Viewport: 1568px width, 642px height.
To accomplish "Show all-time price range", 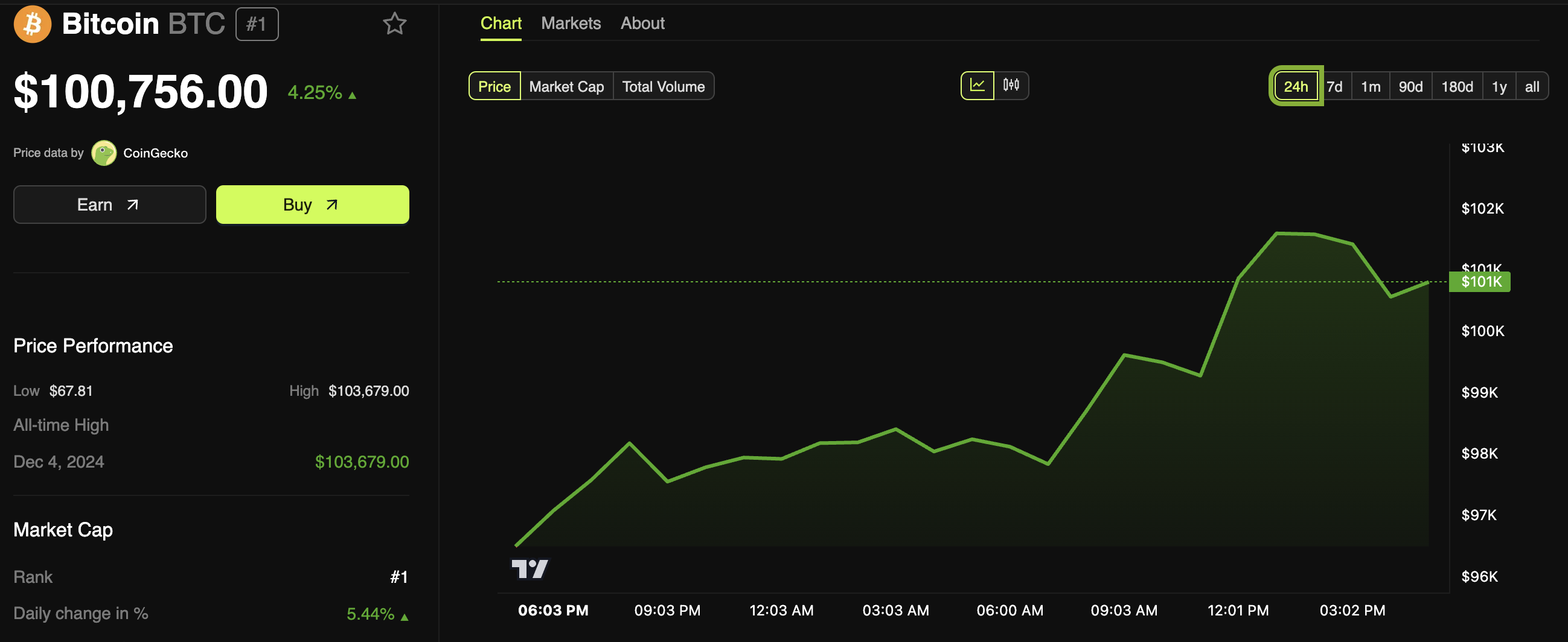I will click(1532, 86).
